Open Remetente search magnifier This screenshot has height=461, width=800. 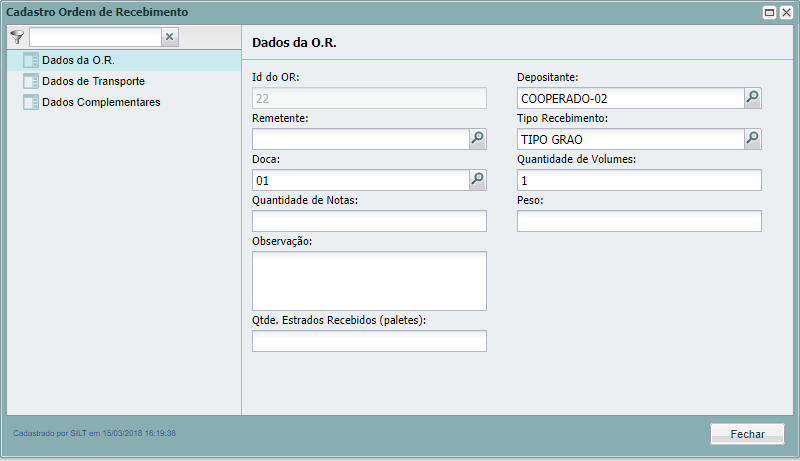pyautogui.click(x=478, y=139)
